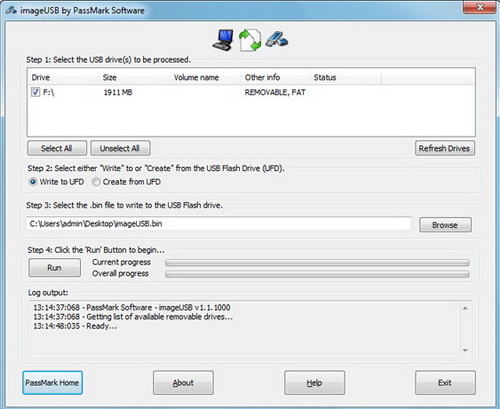
Task: Click the imageUSB title bar app icon
Action: tap(11, 10)
